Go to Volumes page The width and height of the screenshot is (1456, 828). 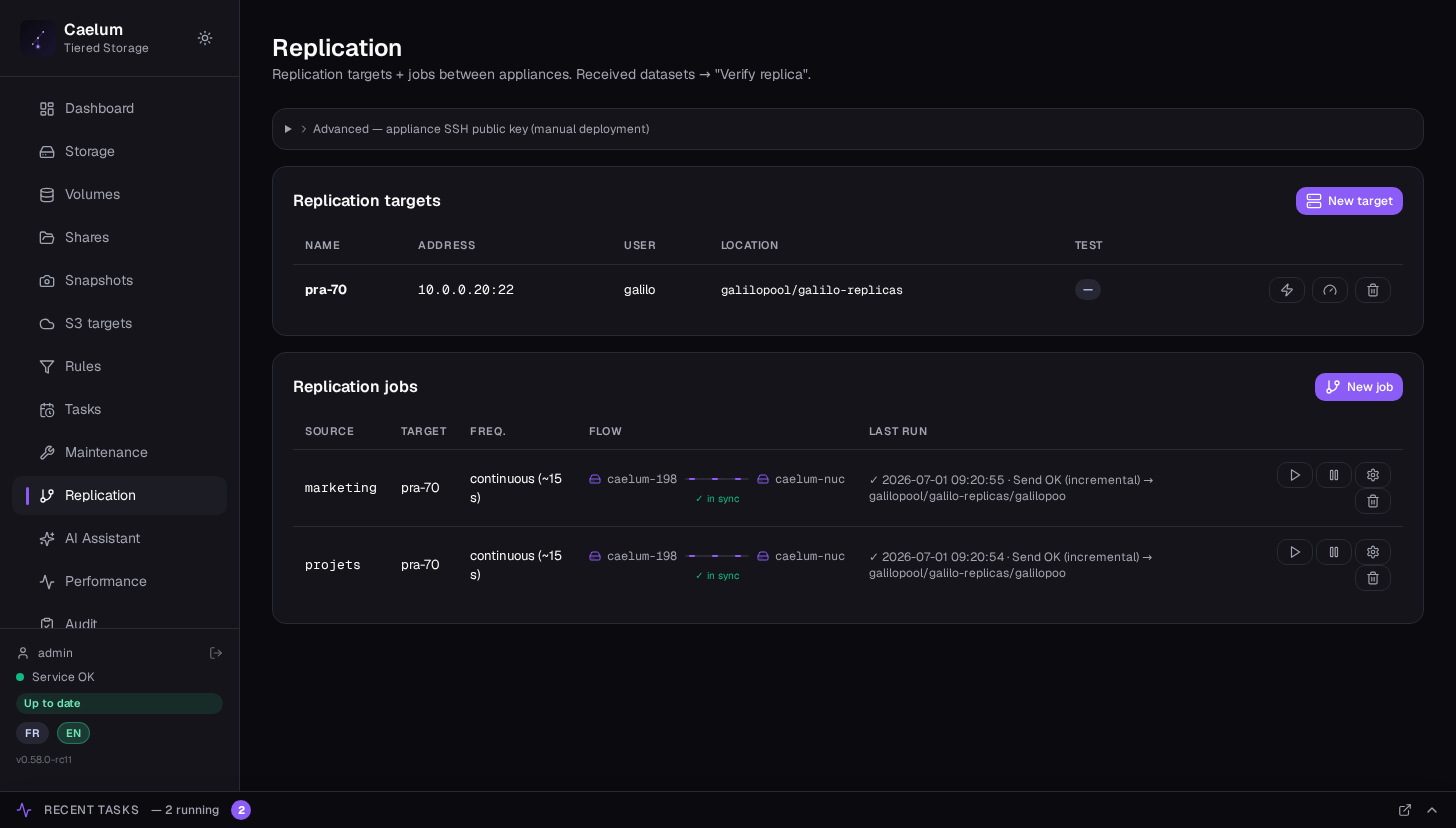coord(119,194)
